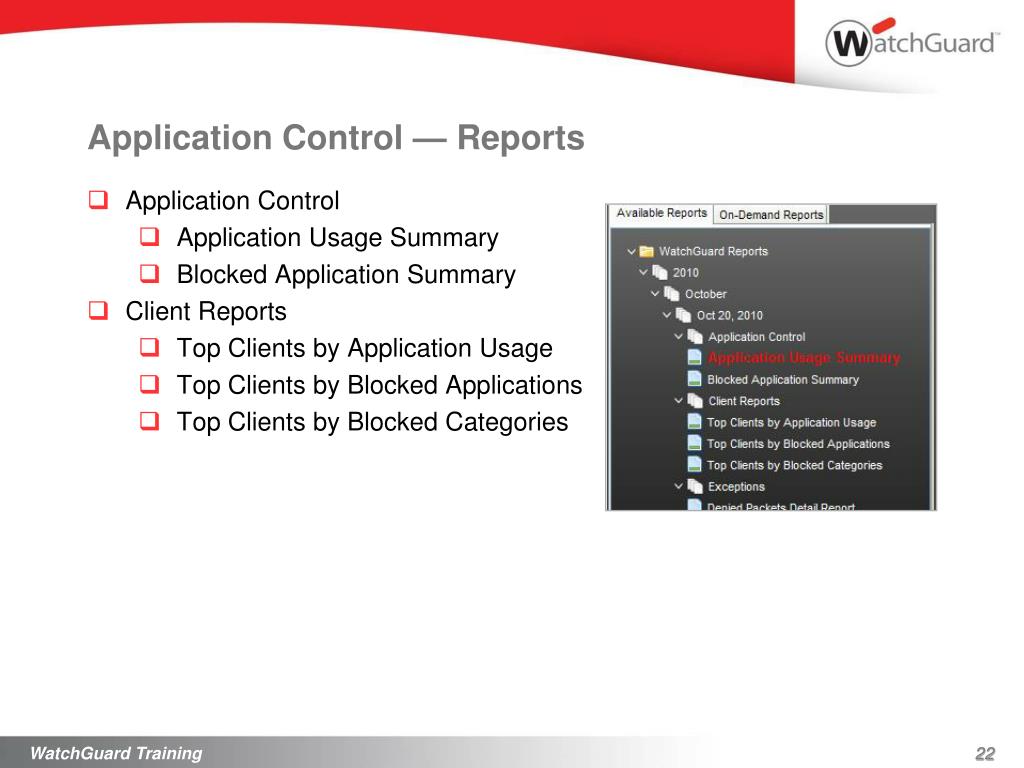Collapse the 2010 year node
The width and height of the screenshot is (1024, 768).
pyautogui.click(x=643, y=272)
